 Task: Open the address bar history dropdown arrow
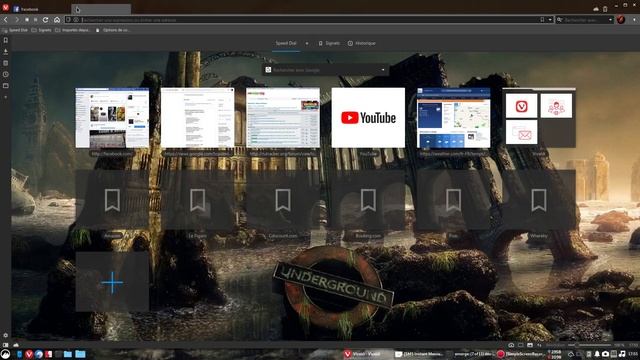pos(550,20)
